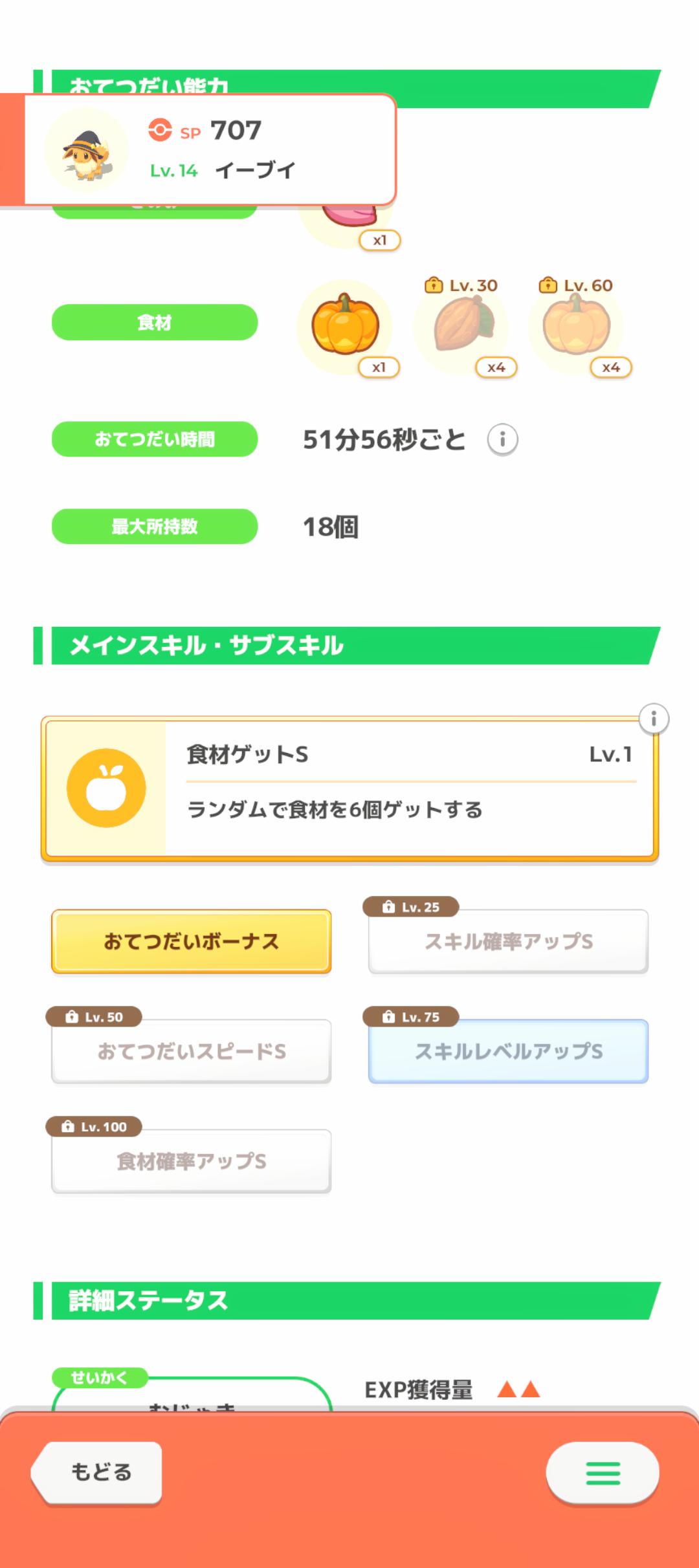Tap the unlocked pumpkin ingredient icon

345,325
